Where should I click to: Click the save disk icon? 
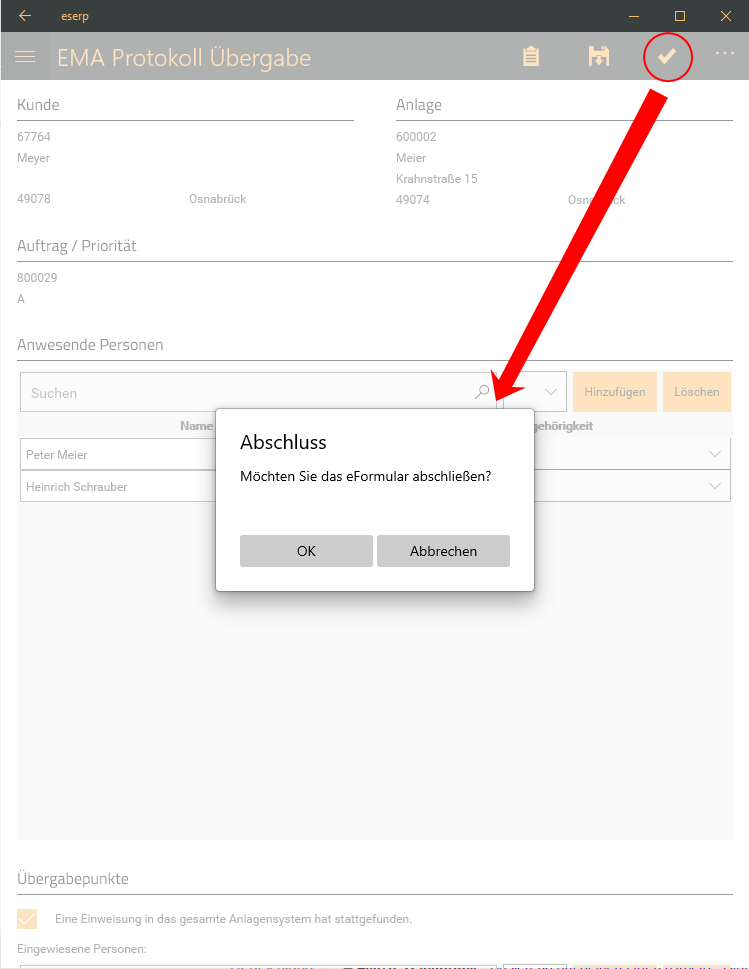pyautogui.click(x=598, y=57)
